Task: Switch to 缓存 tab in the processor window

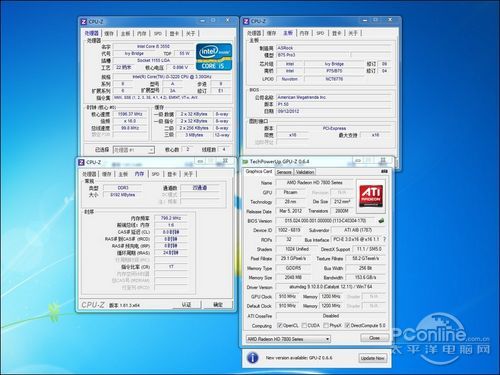Action: tap(109, 33)
